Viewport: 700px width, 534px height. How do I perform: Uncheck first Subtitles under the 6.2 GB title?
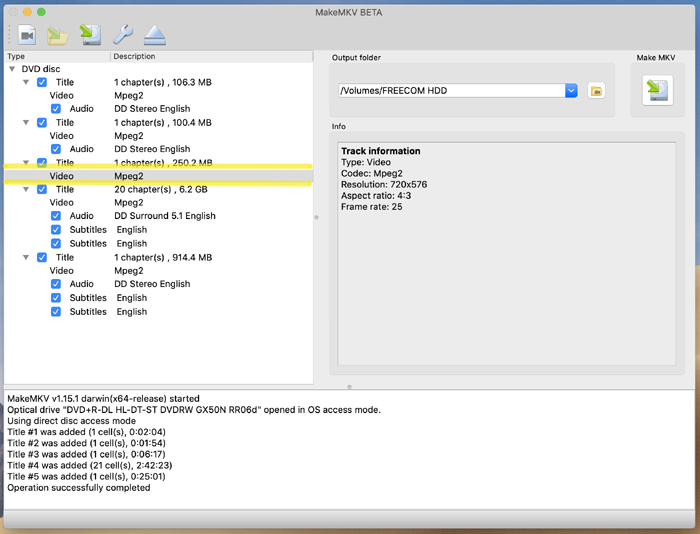[56, 229]
